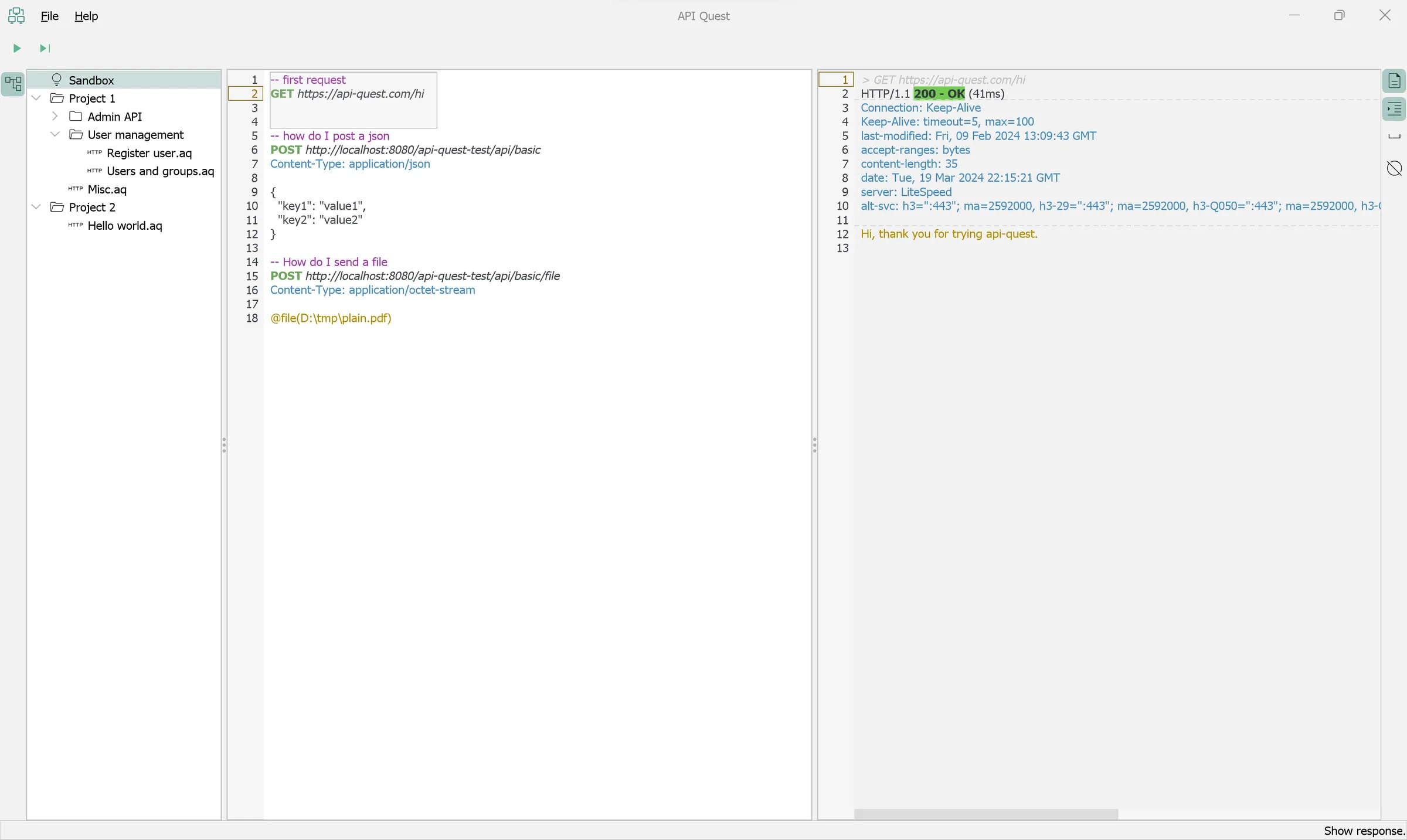Expand the Admin API folder

coord(55,116)
